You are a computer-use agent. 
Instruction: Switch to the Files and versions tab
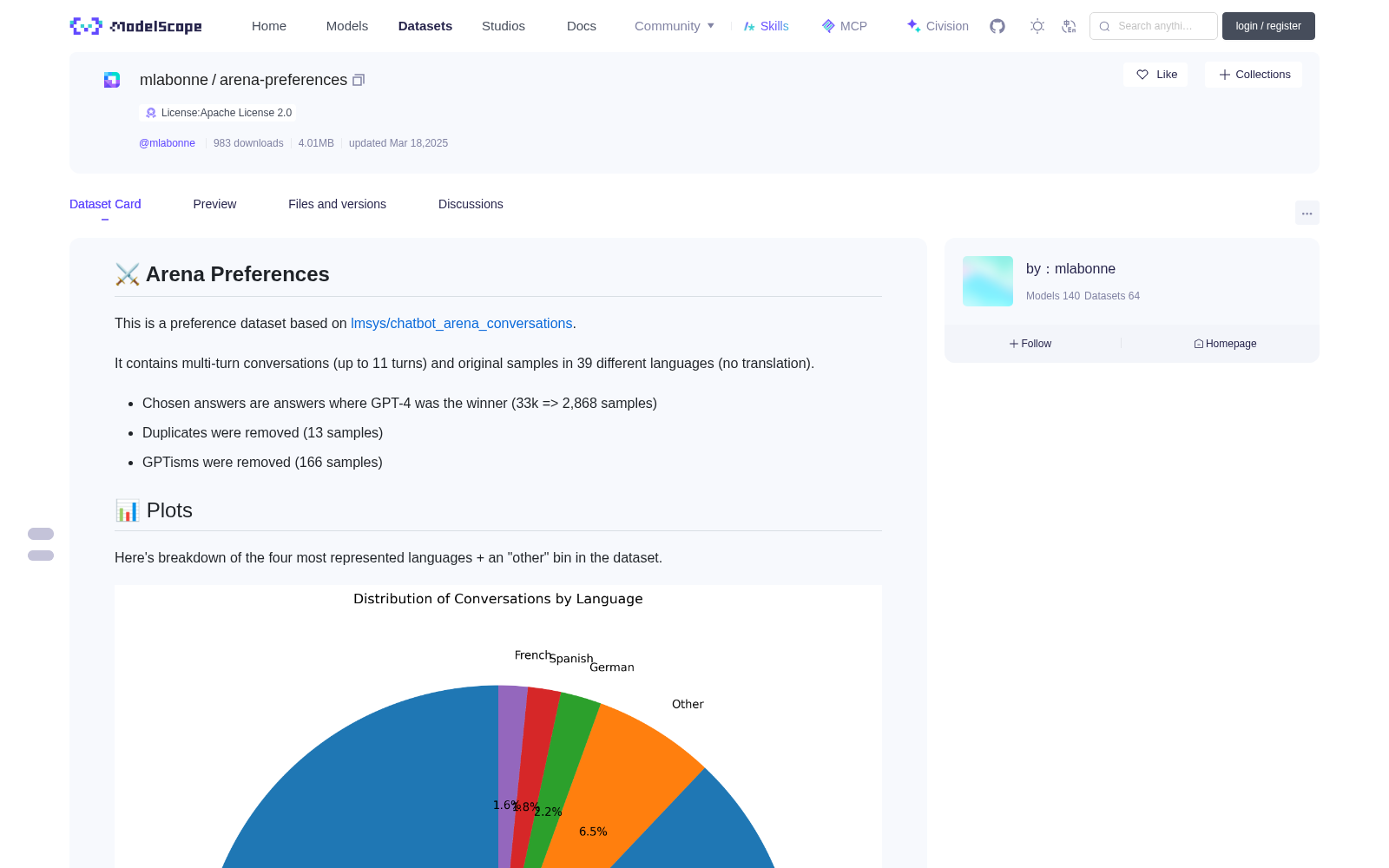point(337,204)
